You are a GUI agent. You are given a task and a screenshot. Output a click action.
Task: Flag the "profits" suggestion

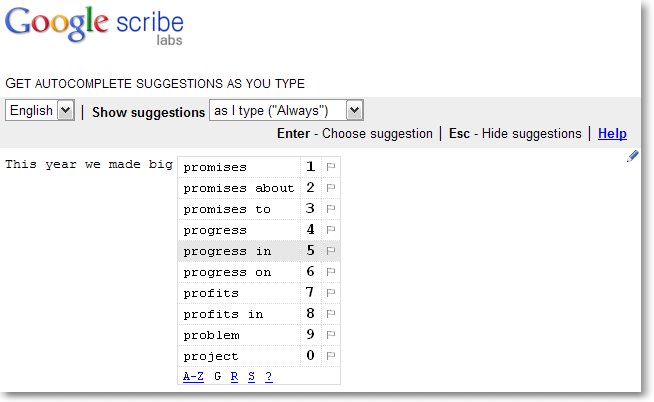click(x=331, y=293)
